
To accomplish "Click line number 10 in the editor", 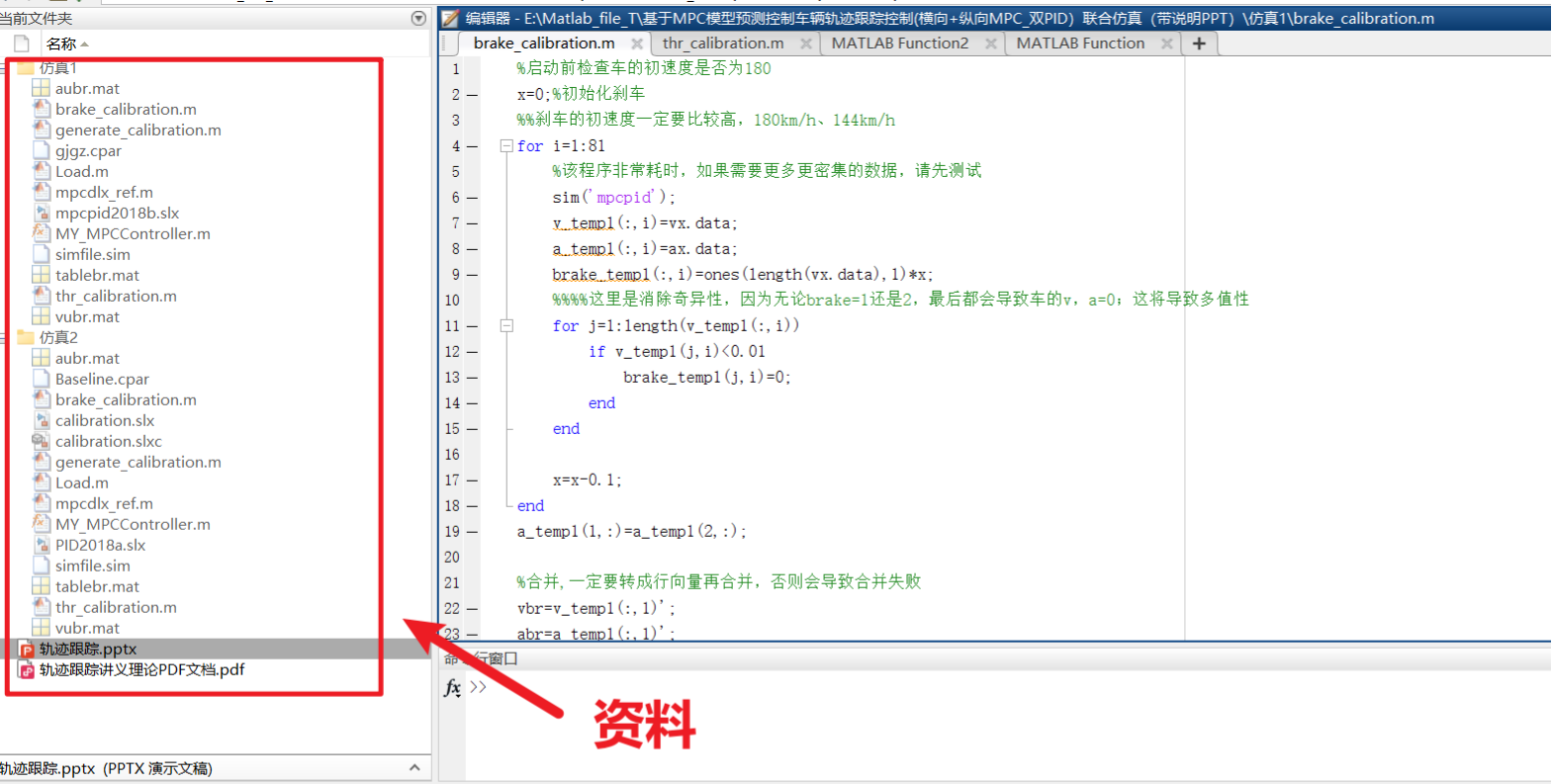I will (x=452, y=301).
